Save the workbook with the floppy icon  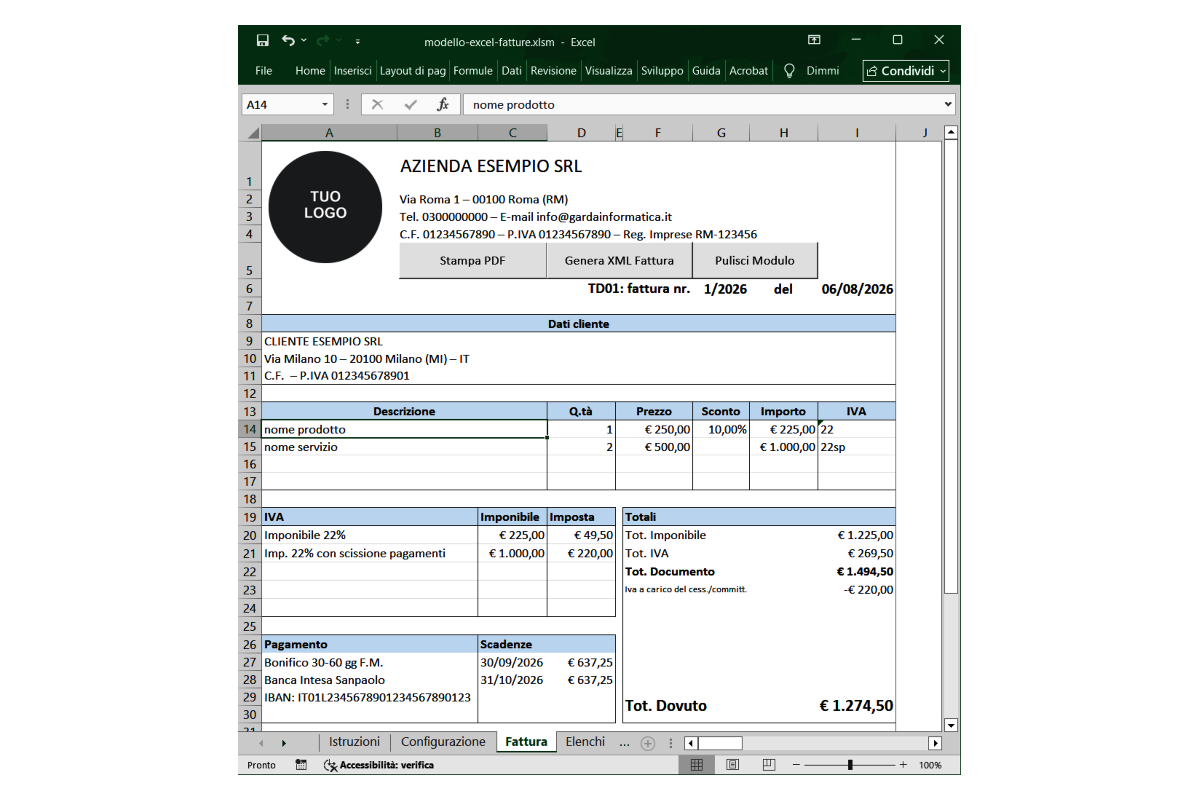[263, 41]
